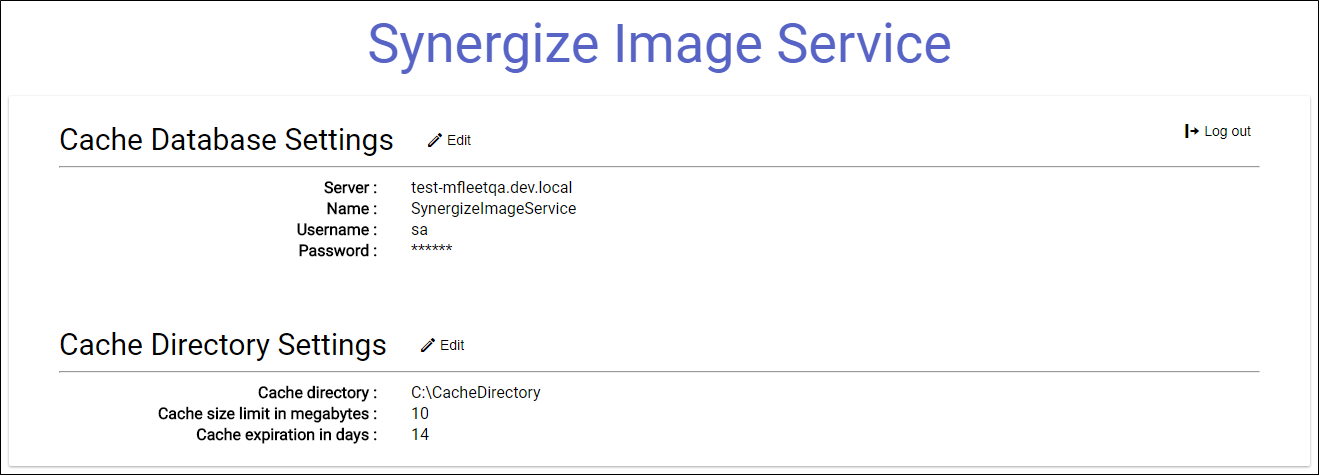Image resolution: width=1319 pixels, height=475 pixels.
Task: Click the Log out link text
Action: click(1227, 131)
